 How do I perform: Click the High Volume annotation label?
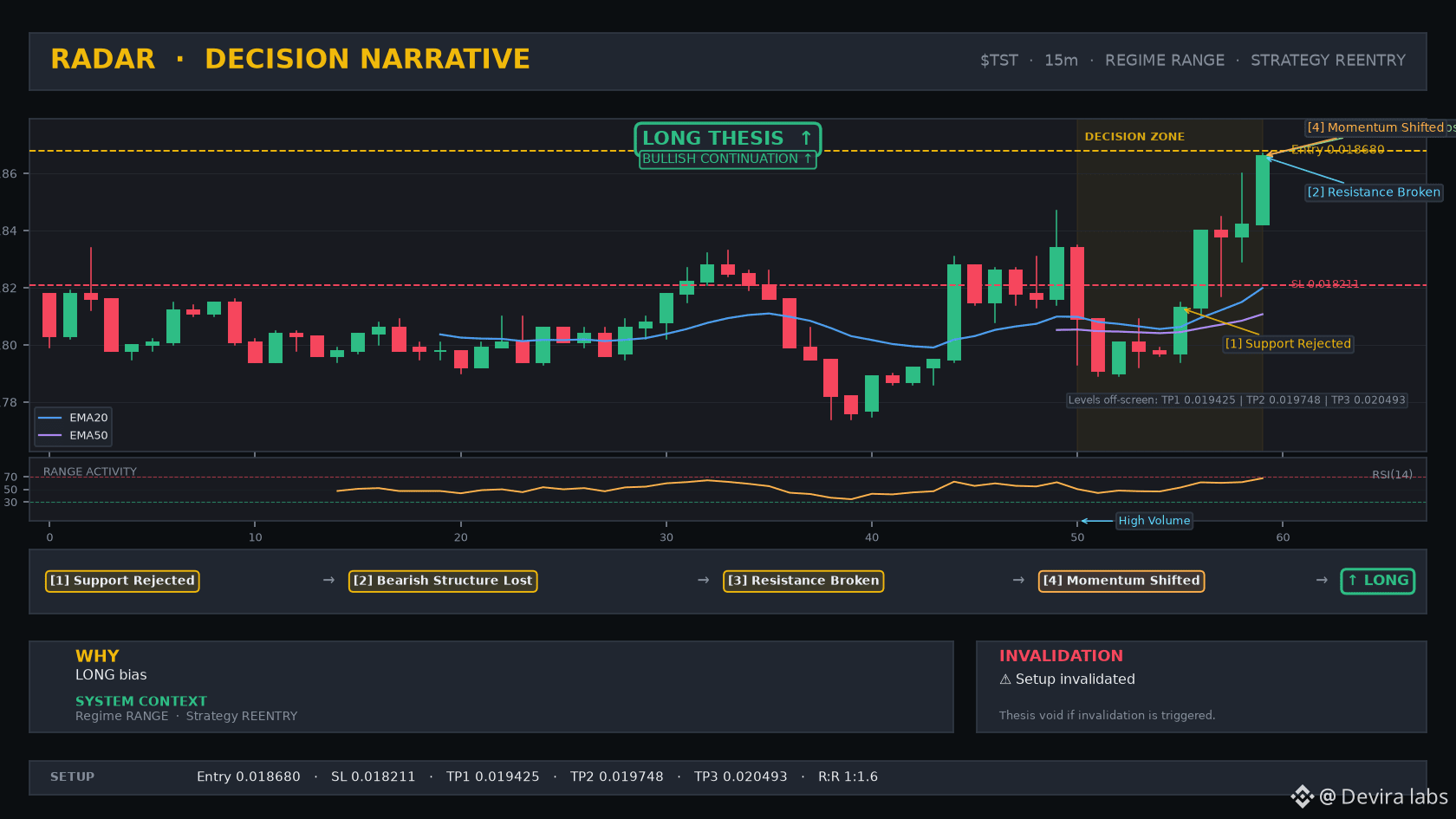tap(1154, 521)
